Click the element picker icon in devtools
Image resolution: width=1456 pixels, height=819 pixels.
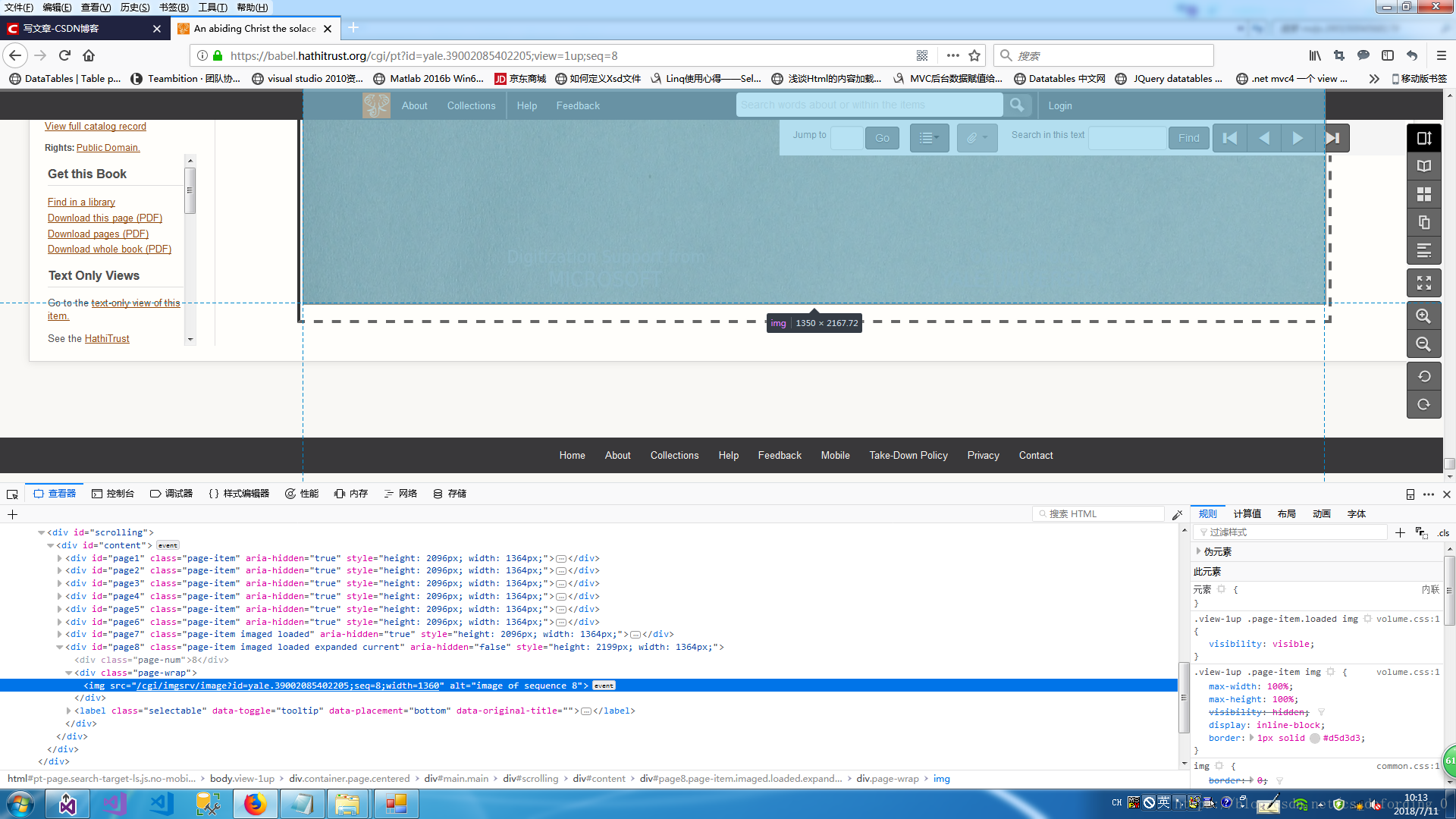point(12,494)
